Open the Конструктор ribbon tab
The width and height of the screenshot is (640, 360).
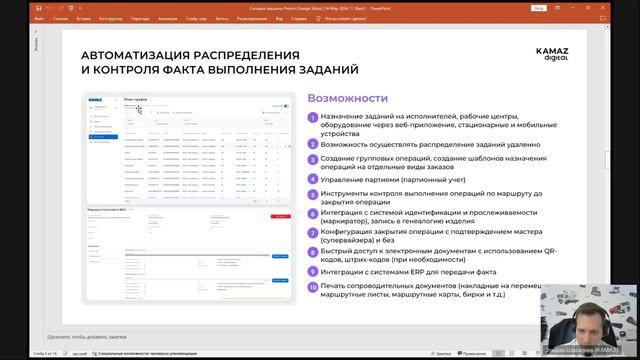click(111, 19)
